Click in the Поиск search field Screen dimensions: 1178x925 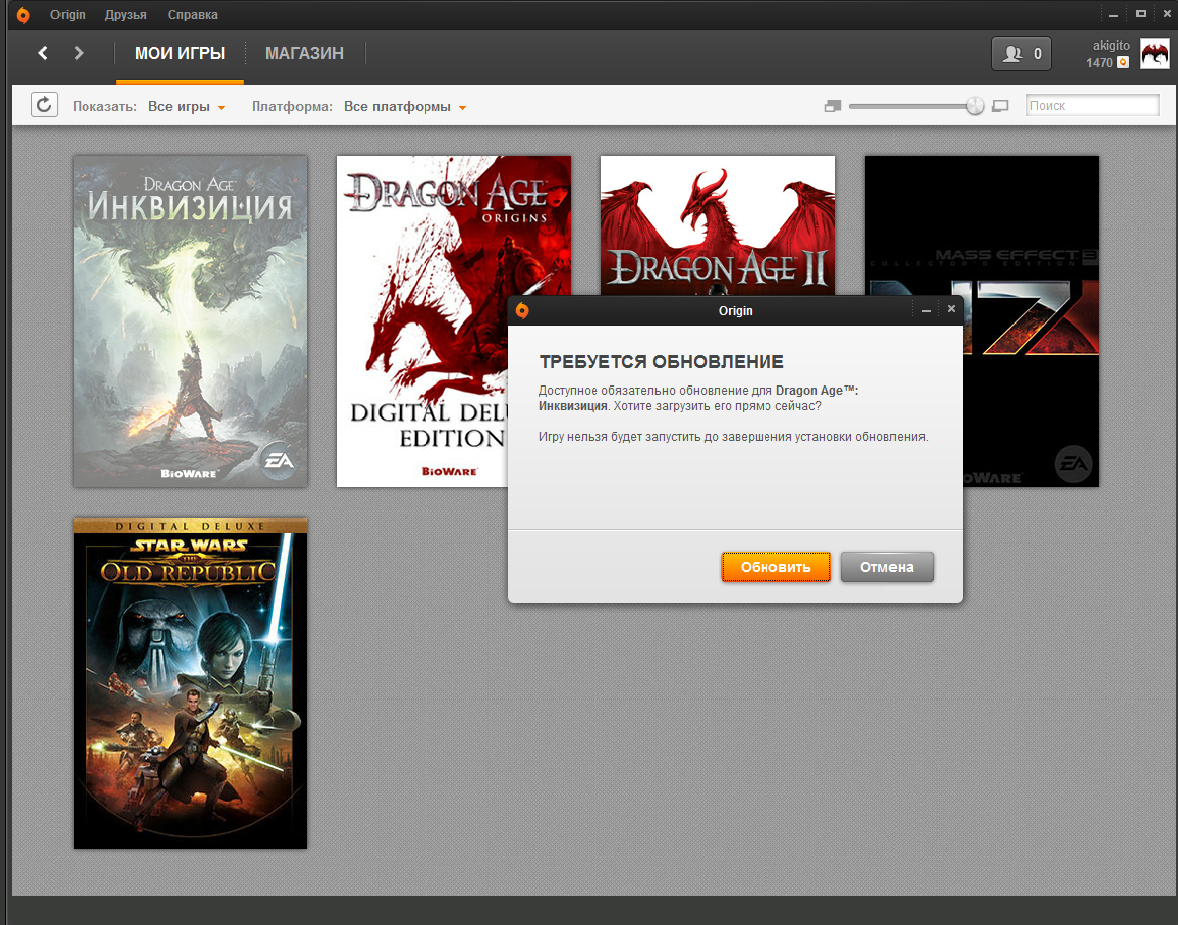(1092, 105)
